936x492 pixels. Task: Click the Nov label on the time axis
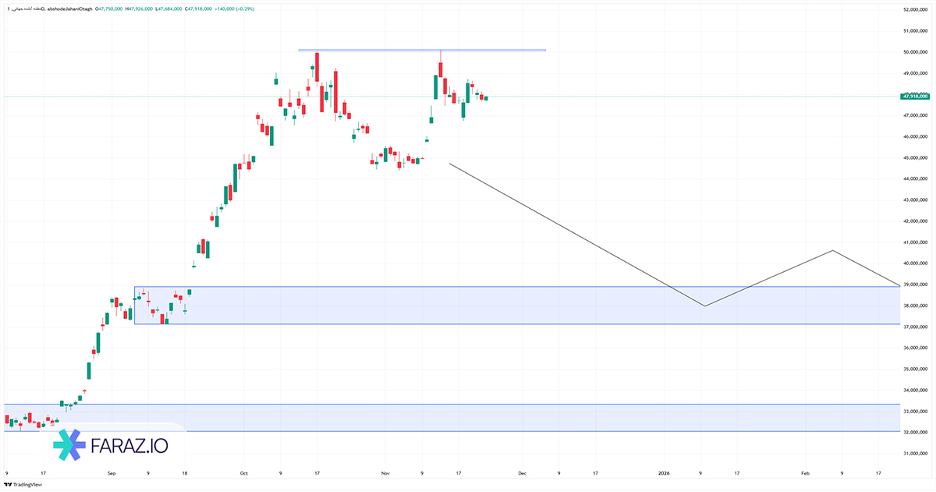(385, 472)
